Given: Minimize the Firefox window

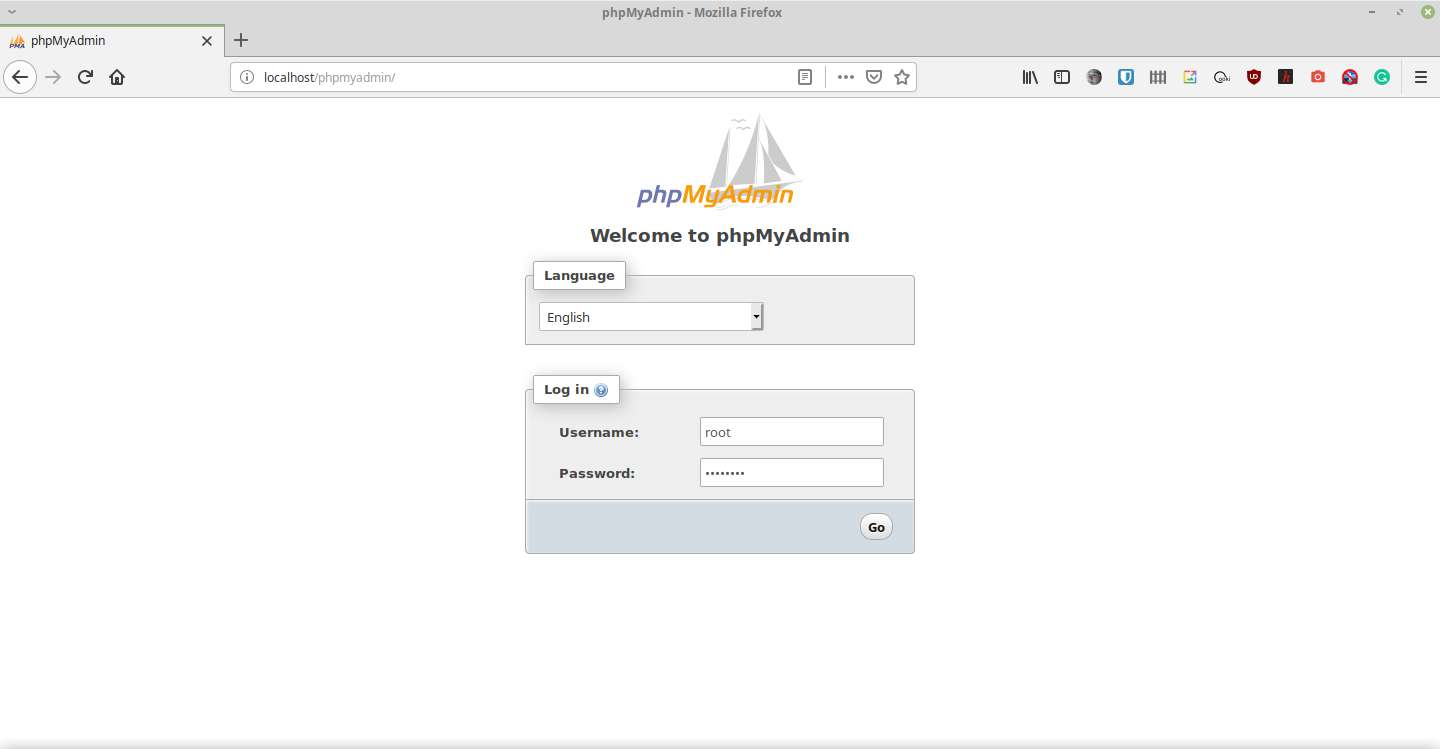Looking at the screenshot, I should [1373, 12].
